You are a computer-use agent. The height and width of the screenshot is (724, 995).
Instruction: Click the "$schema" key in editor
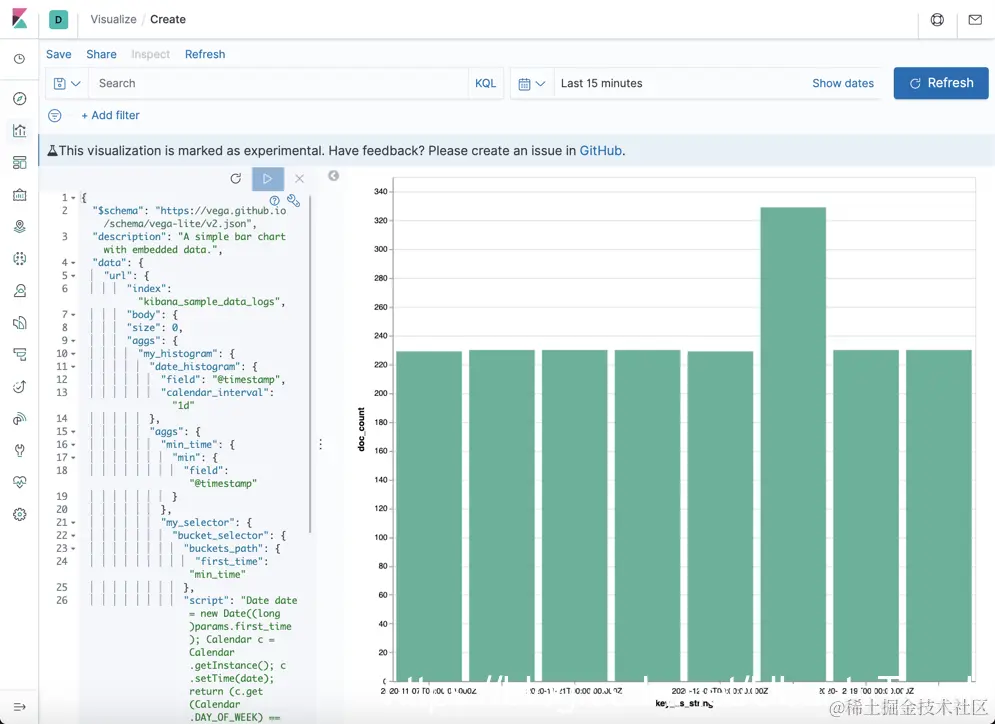pos(117,211)
